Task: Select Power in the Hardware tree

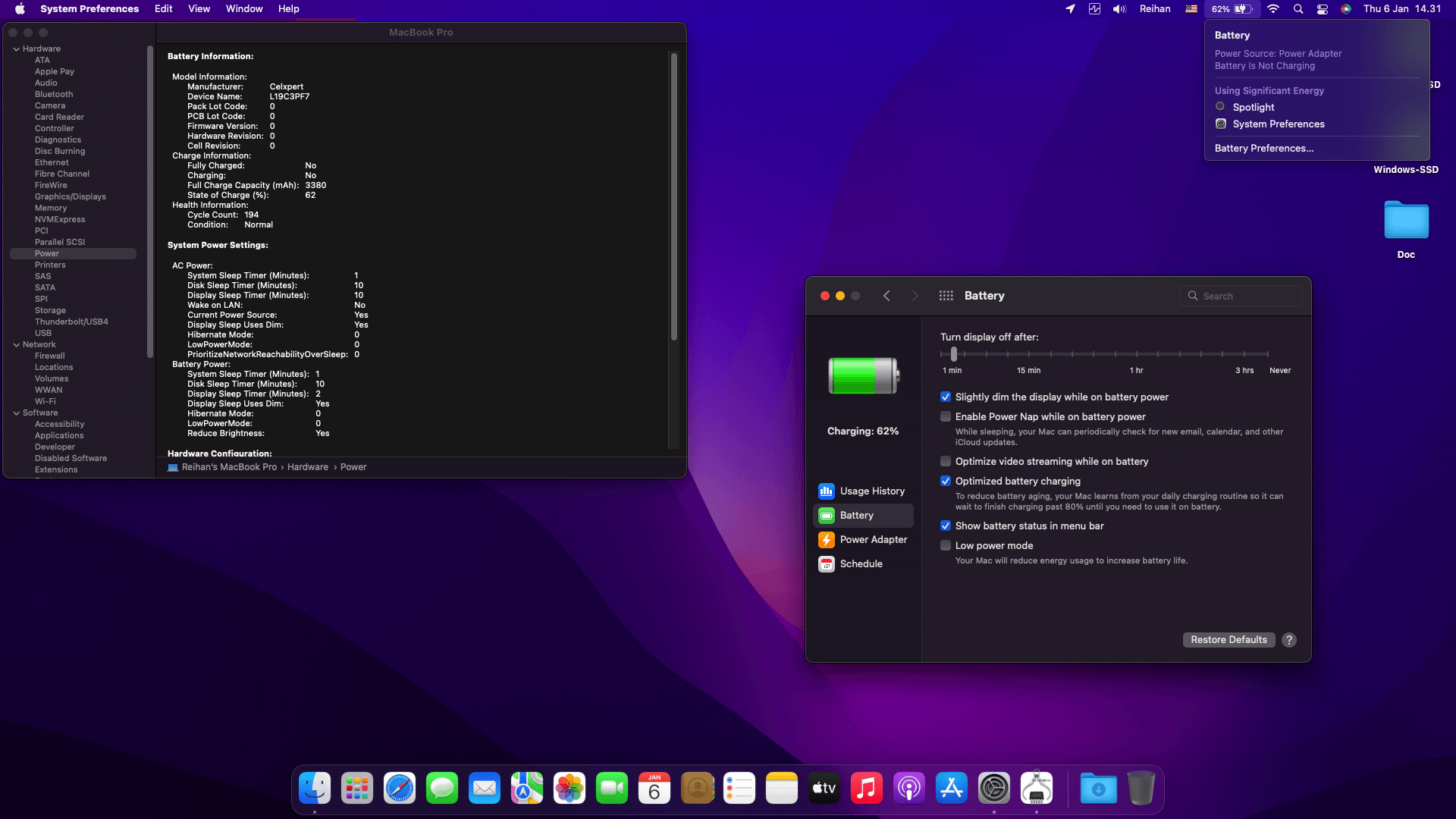Action: 73,254
